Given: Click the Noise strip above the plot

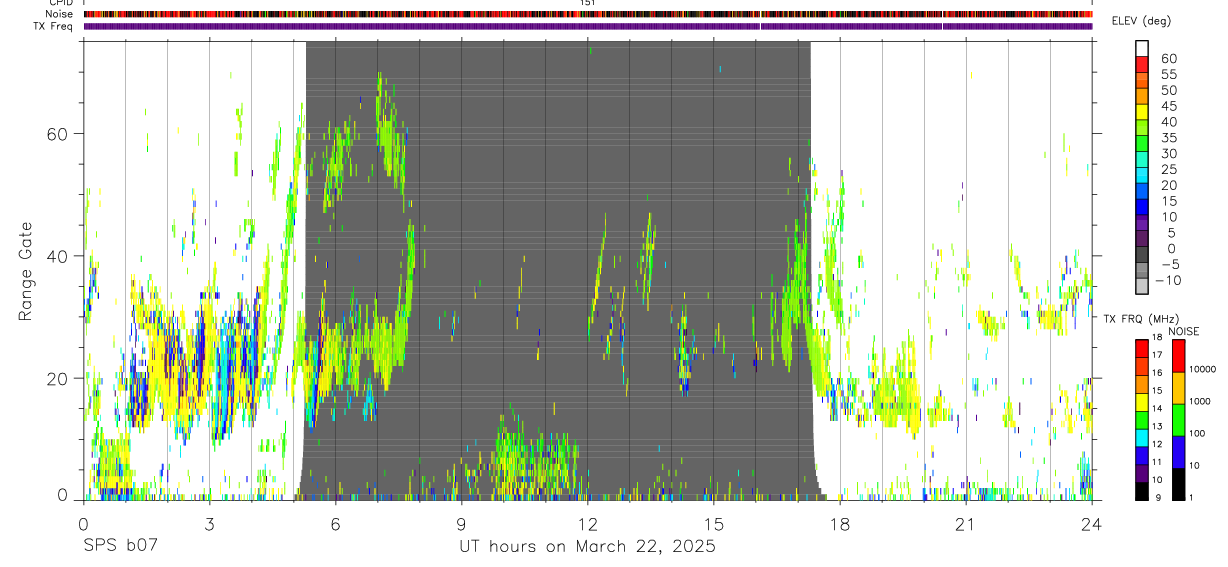Looking at the screenshot, I should 588,15.
